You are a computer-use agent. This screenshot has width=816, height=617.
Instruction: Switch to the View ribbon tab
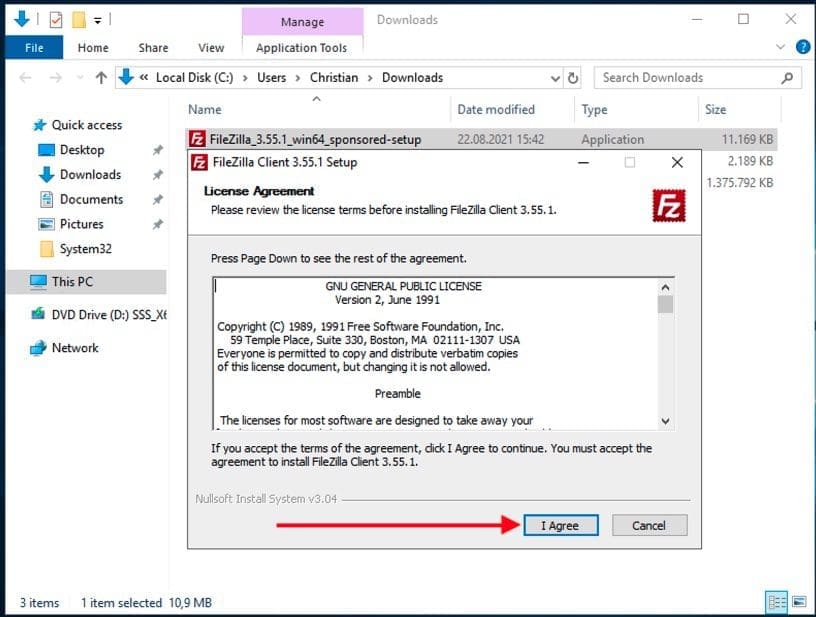[x=210, y=46]
